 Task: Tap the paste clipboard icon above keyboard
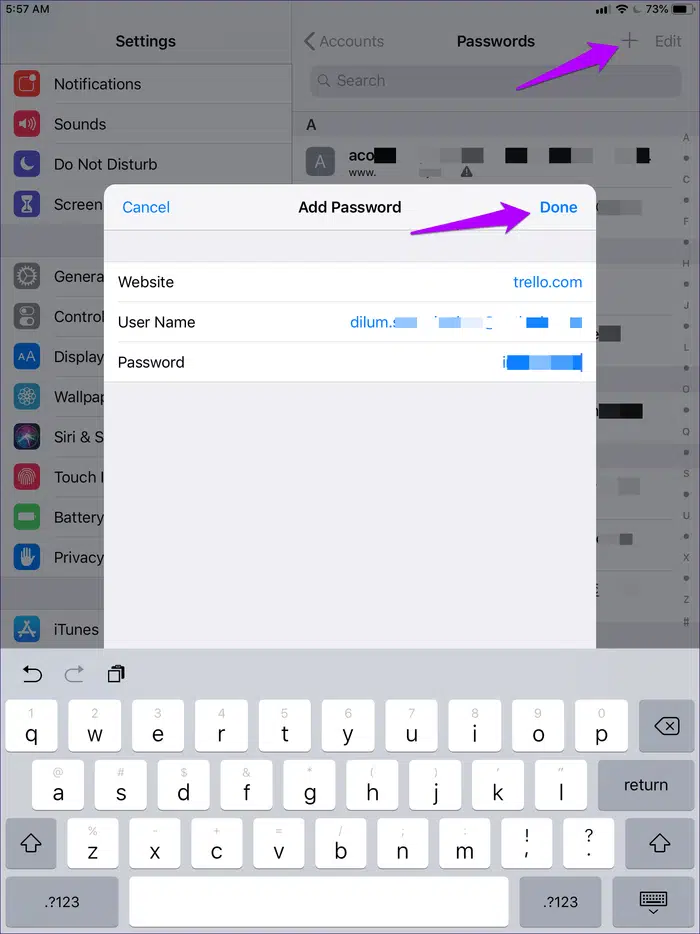pos(116,675)
